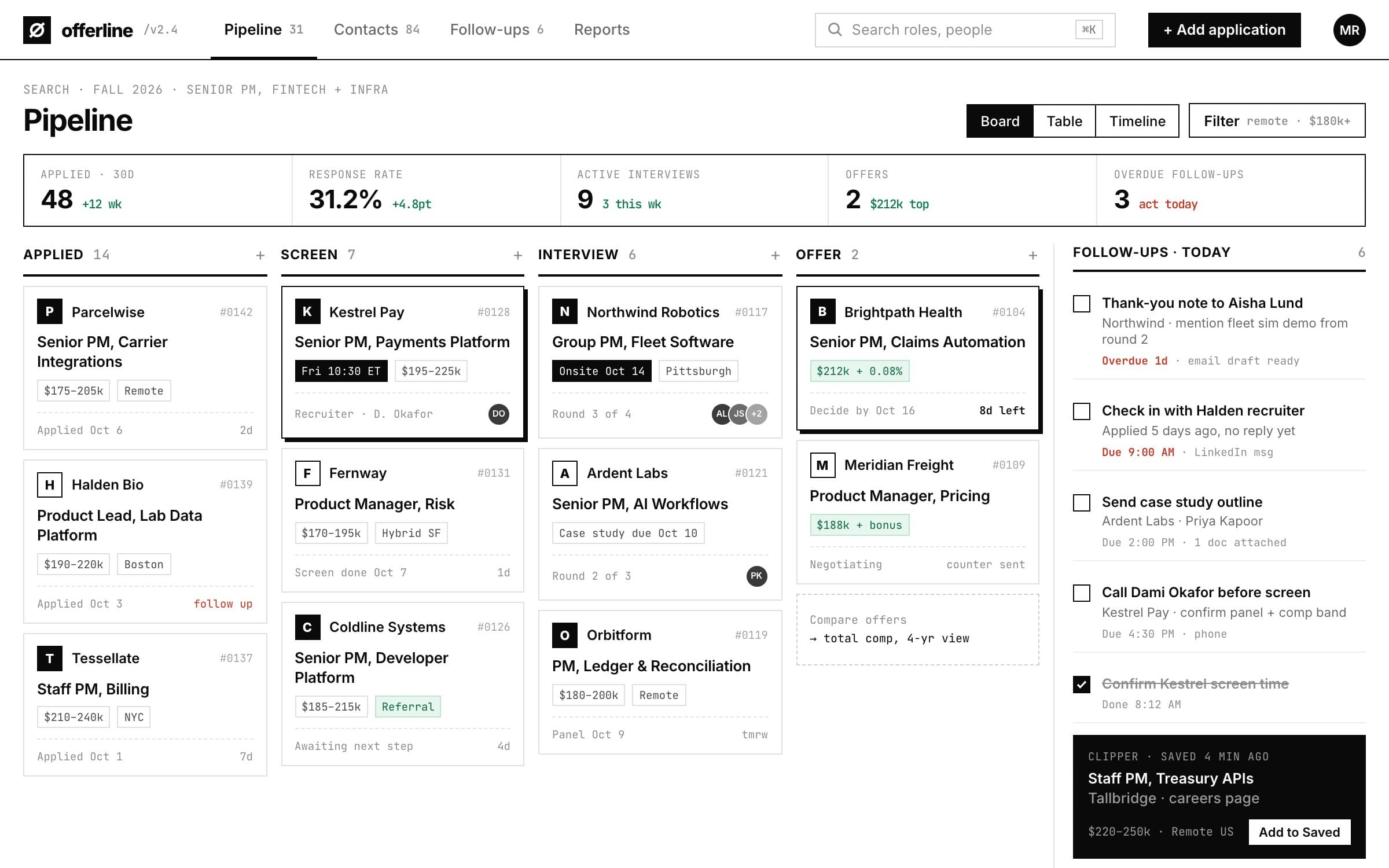Switch to Timeline view
The width and height of the screenshot is (1389, 868).
click(x=1137, y=121)
